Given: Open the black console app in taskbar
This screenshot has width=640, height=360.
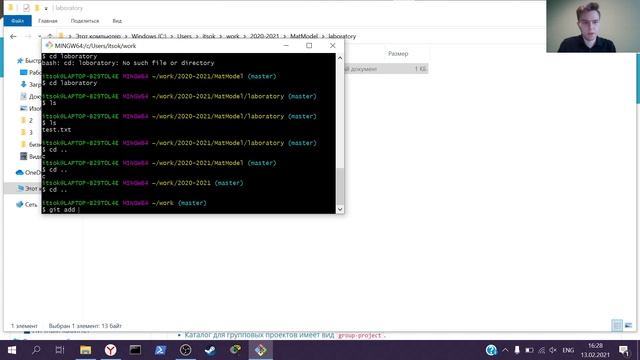Looking at the screenshot, I should click(135, 350).
